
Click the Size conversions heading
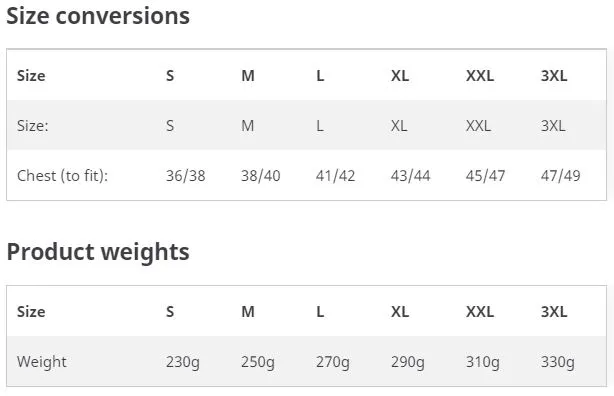(98, 16)
